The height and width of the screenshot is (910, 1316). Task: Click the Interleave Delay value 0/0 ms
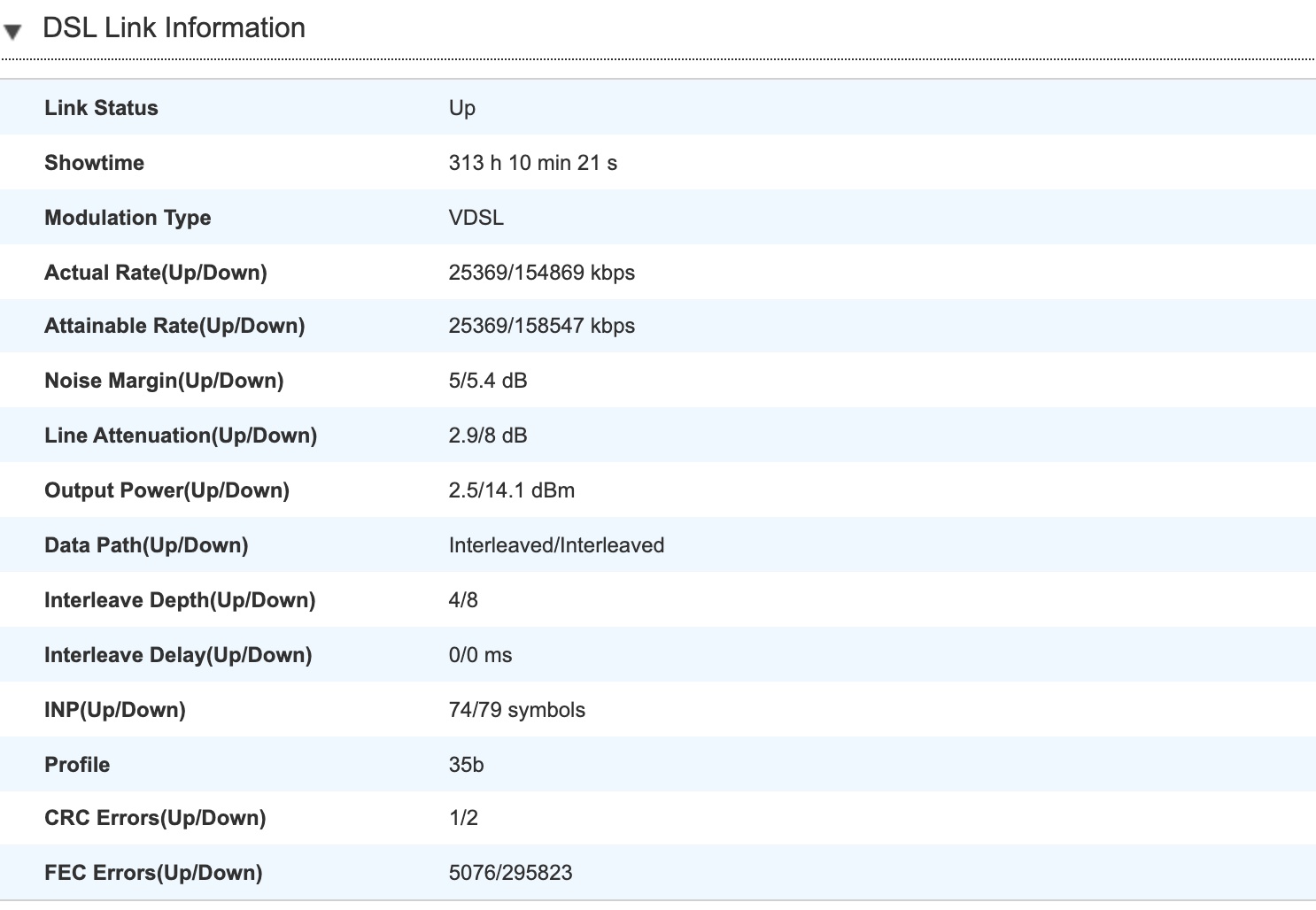[480, 655]
